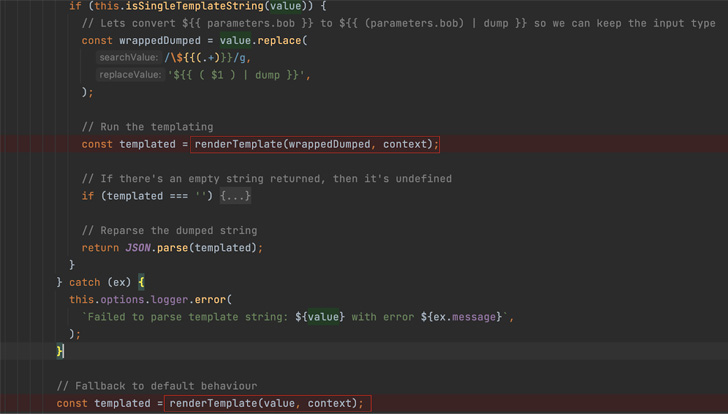The width and height of the screenshot is (728, 414).
Task: Click the regex /\${{(.+)}}/g literal
Action: click(x=207, y=58)
